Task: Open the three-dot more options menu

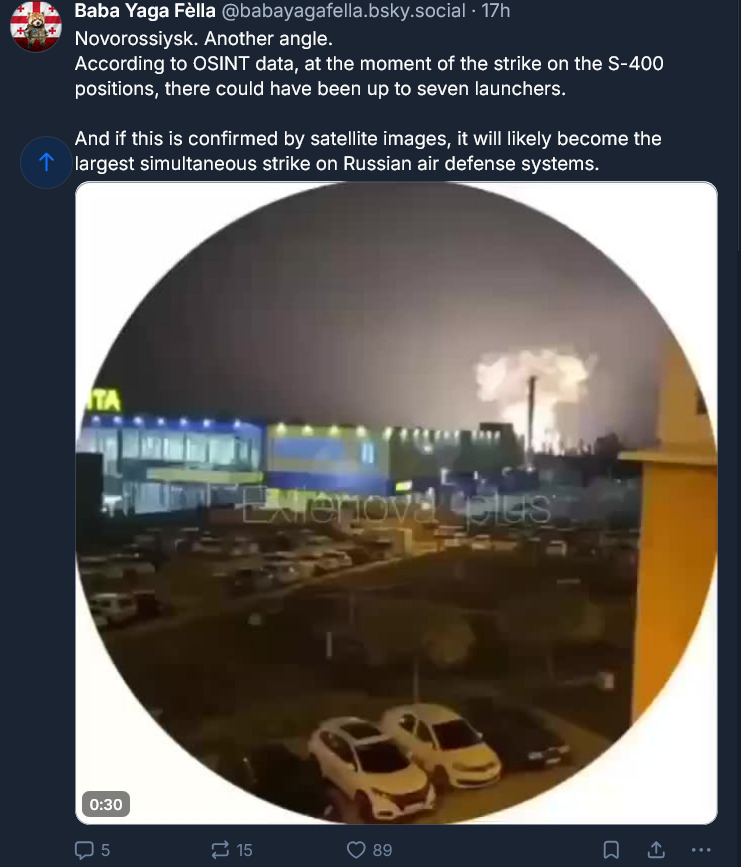Action: (700, 849)
